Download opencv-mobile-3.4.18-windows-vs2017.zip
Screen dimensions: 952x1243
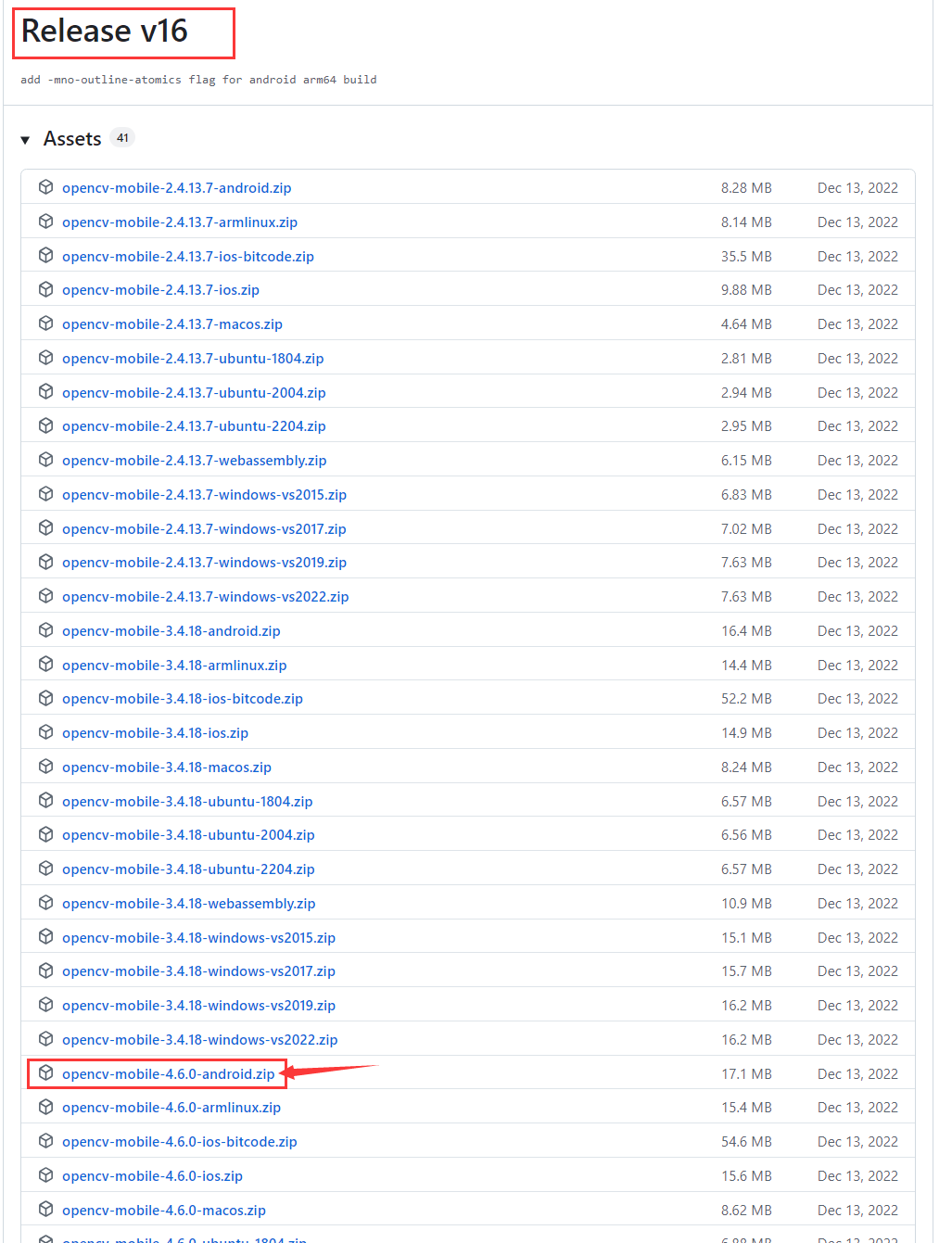tap(198, 971)
